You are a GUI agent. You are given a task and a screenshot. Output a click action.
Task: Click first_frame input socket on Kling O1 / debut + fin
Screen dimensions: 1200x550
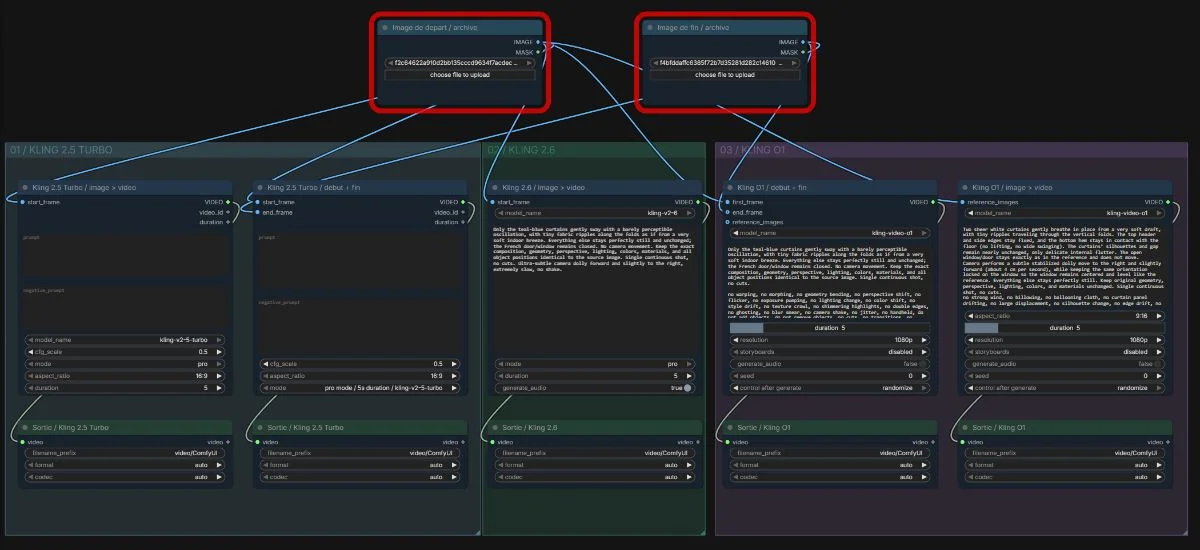coord(727,202)
